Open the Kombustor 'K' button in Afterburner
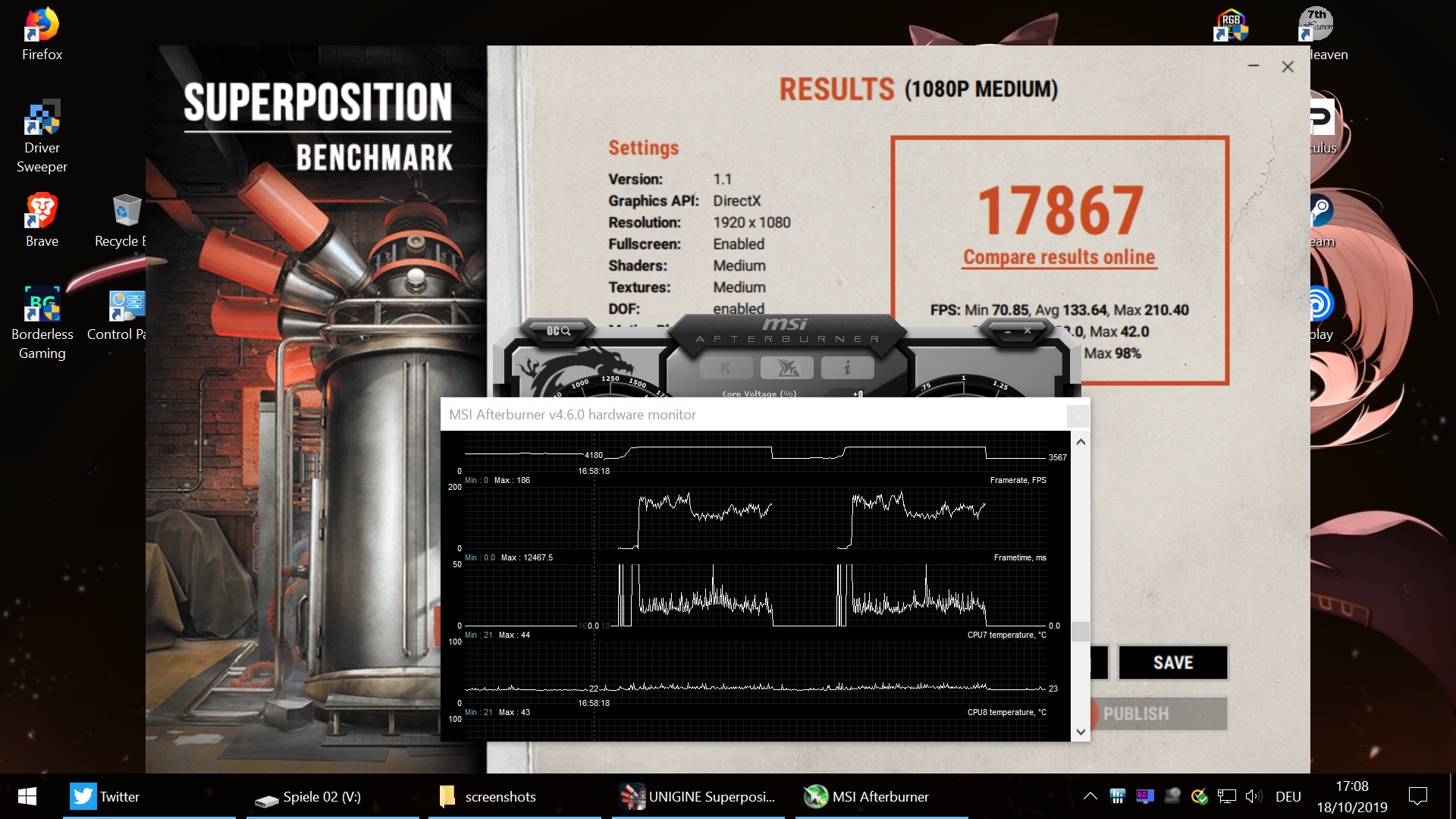 point(726,369)
